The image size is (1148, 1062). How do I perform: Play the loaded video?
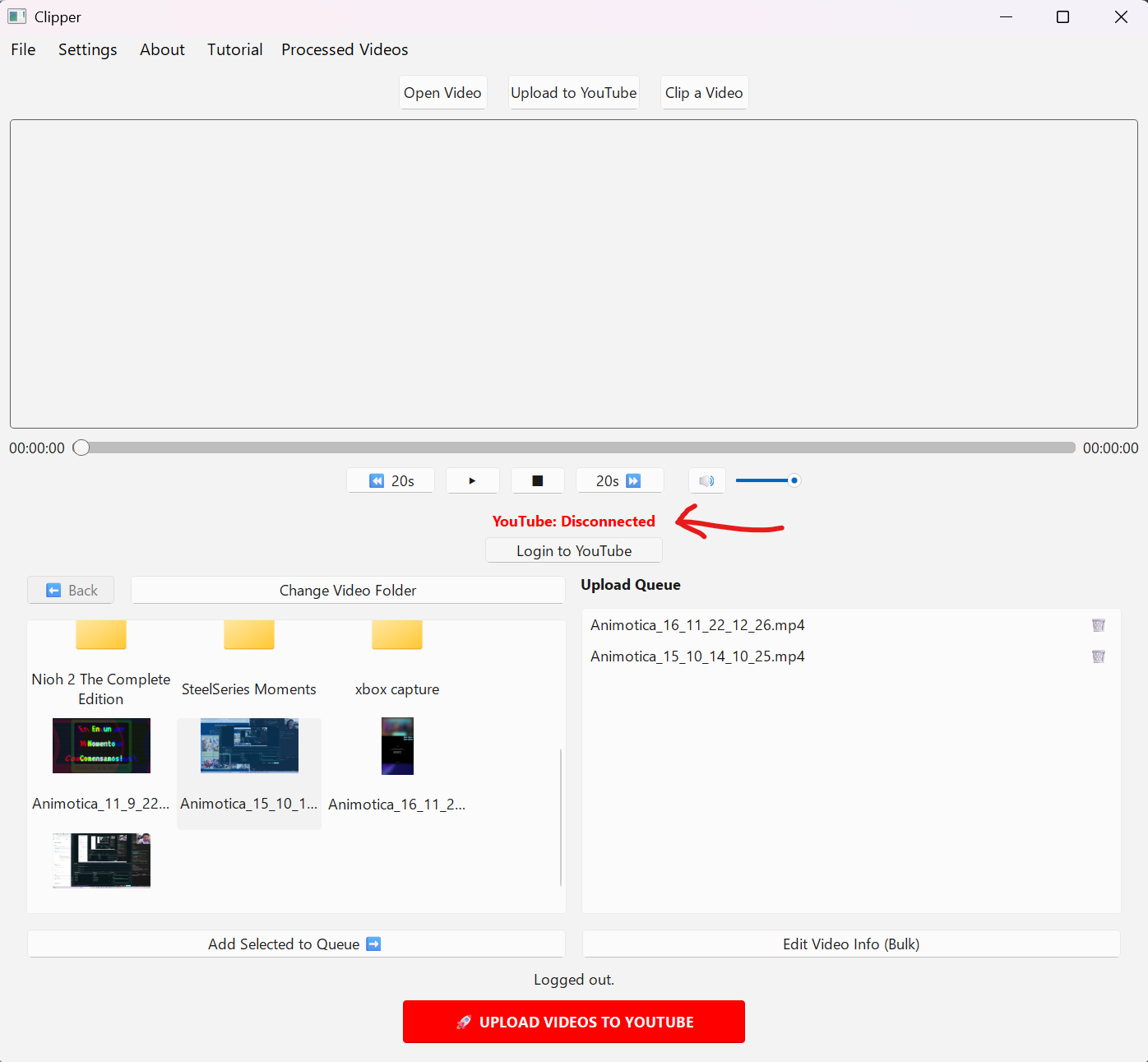(x=472, y=480)
